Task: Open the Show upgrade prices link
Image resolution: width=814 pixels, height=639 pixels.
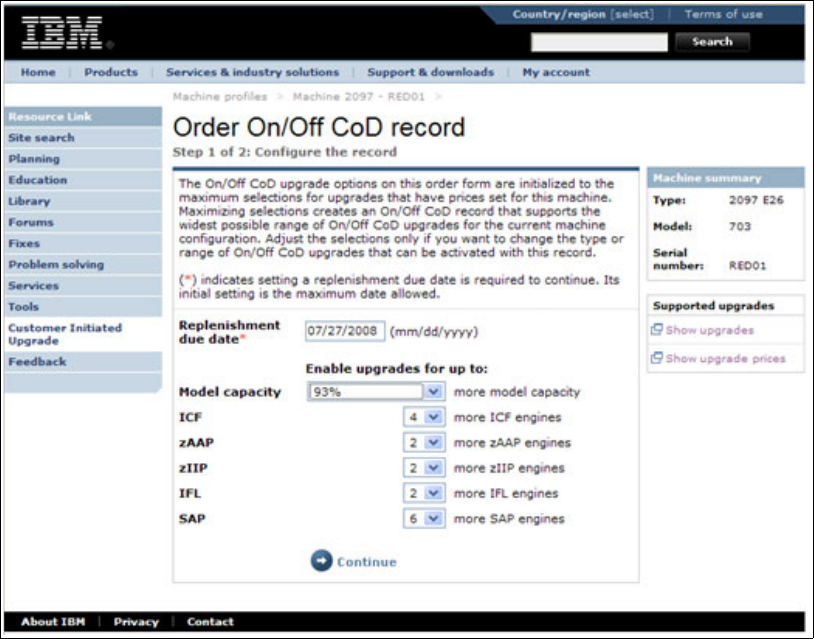Action: (725, 358)
